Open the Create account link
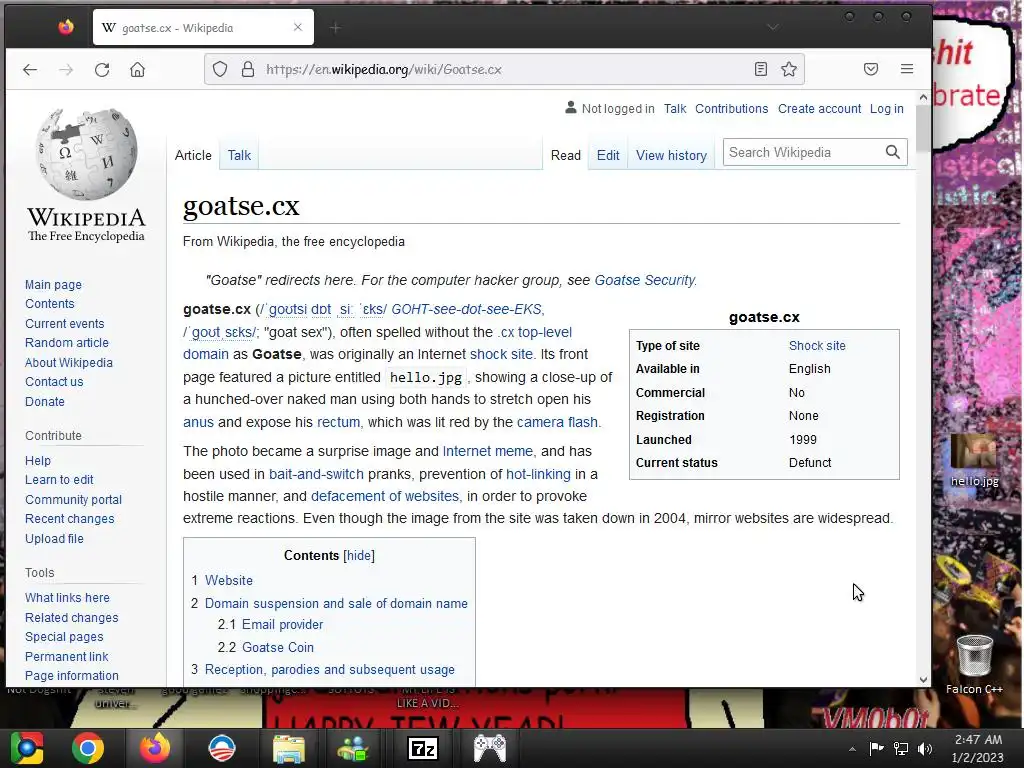Screen dimensions: 1024x768 [x=820, y=108]
